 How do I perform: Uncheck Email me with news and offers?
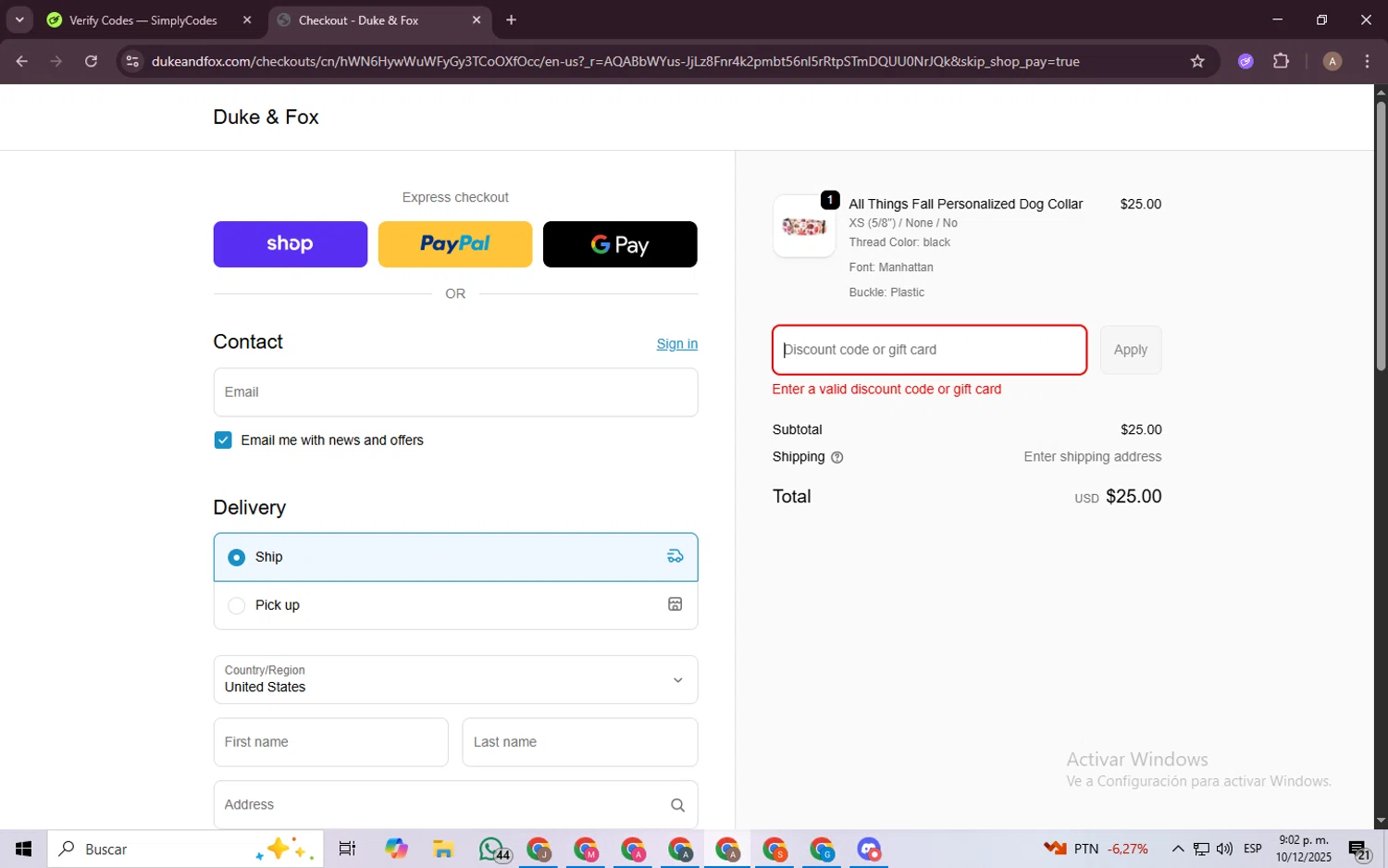click(223, 440)
